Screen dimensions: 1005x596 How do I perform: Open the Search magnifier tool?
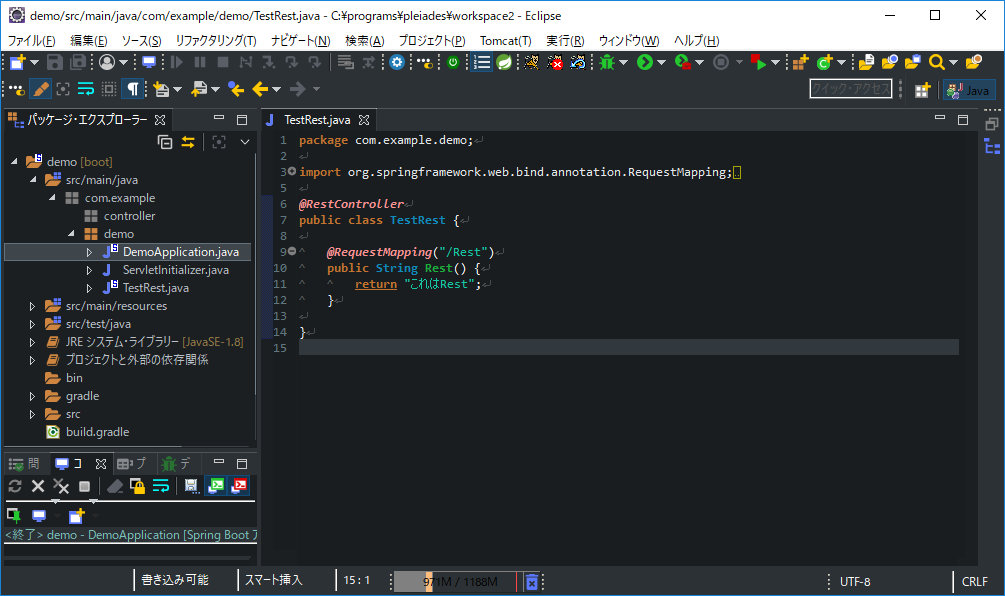pos(936,62)
